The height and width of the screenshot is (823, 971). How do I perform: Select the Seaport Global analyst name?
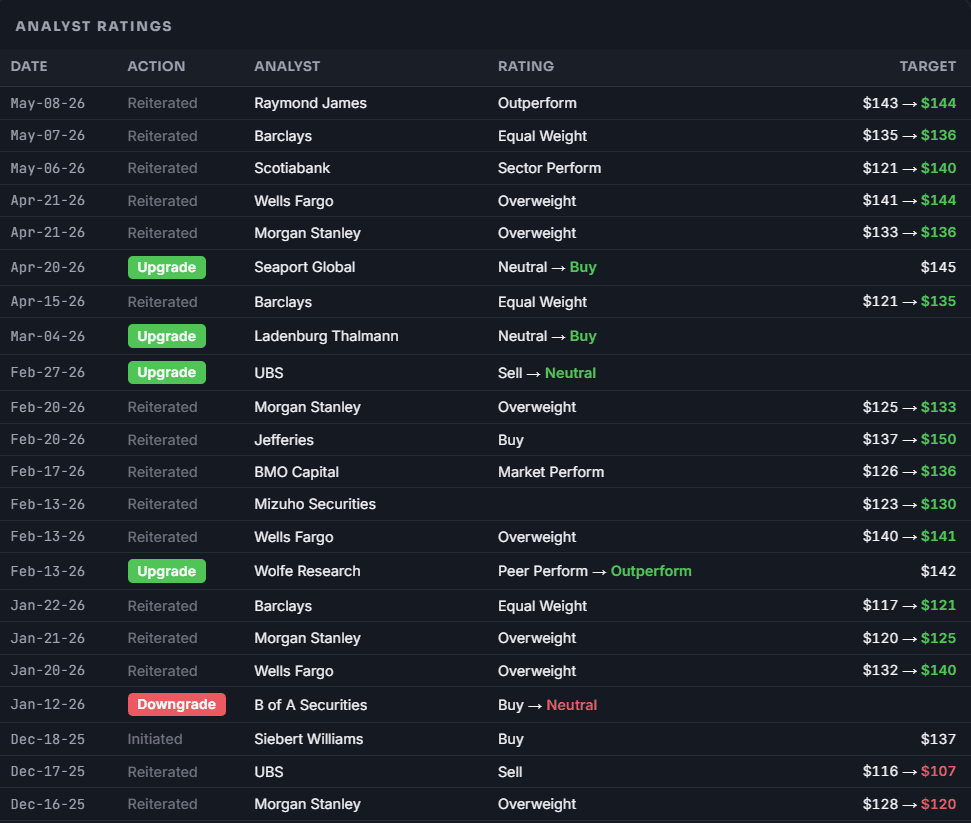click(305, 268)
